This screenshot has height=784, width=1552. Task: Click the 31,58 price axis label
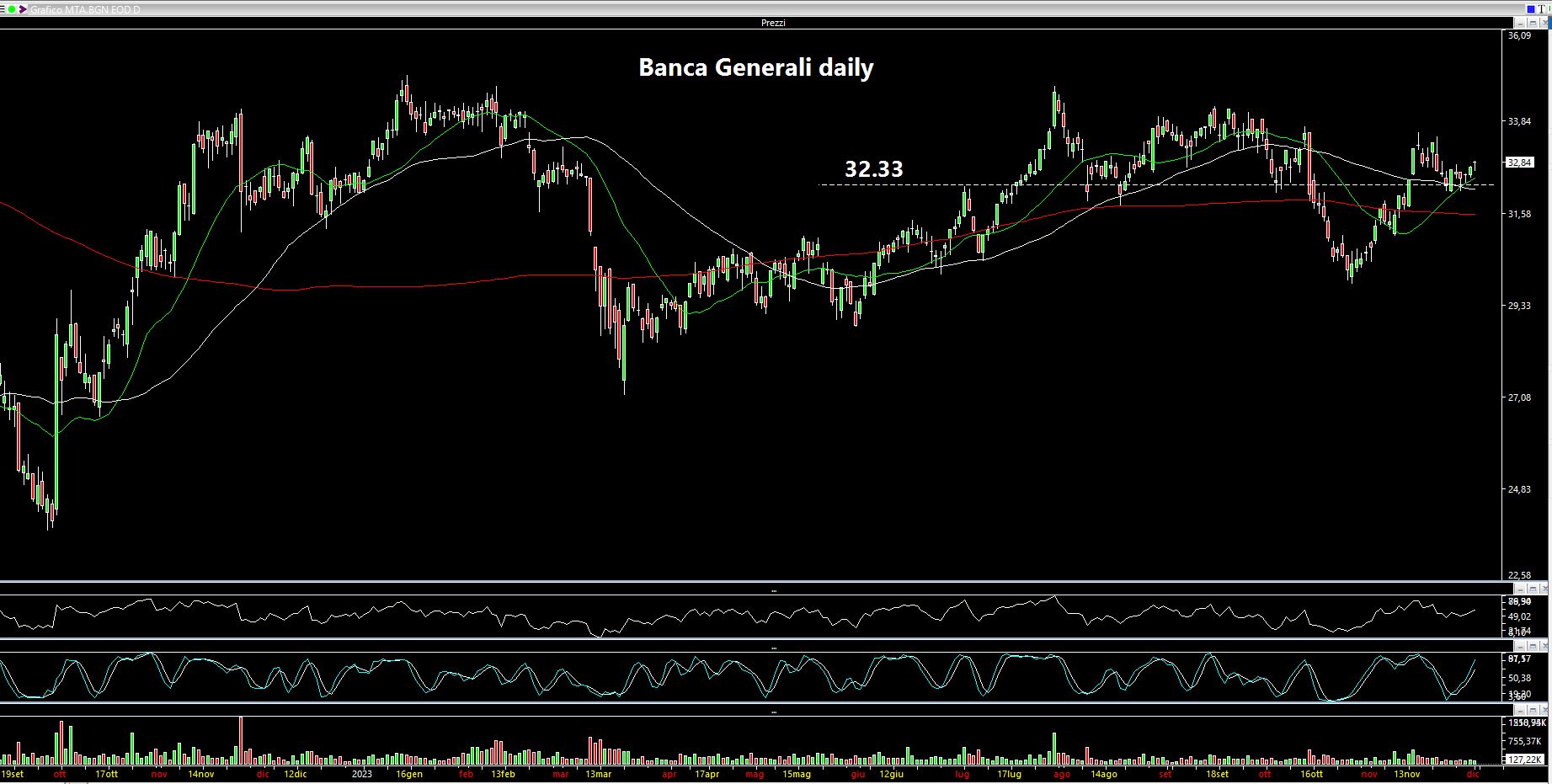coord(1520,214)
